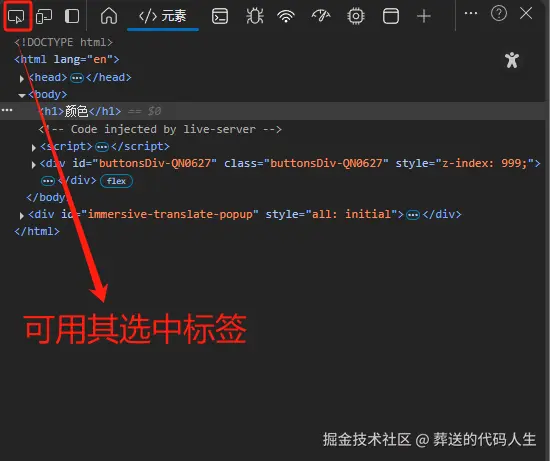The image size is (550, 461).
Task: Expand the script element node
Action: tap(34, 147)
